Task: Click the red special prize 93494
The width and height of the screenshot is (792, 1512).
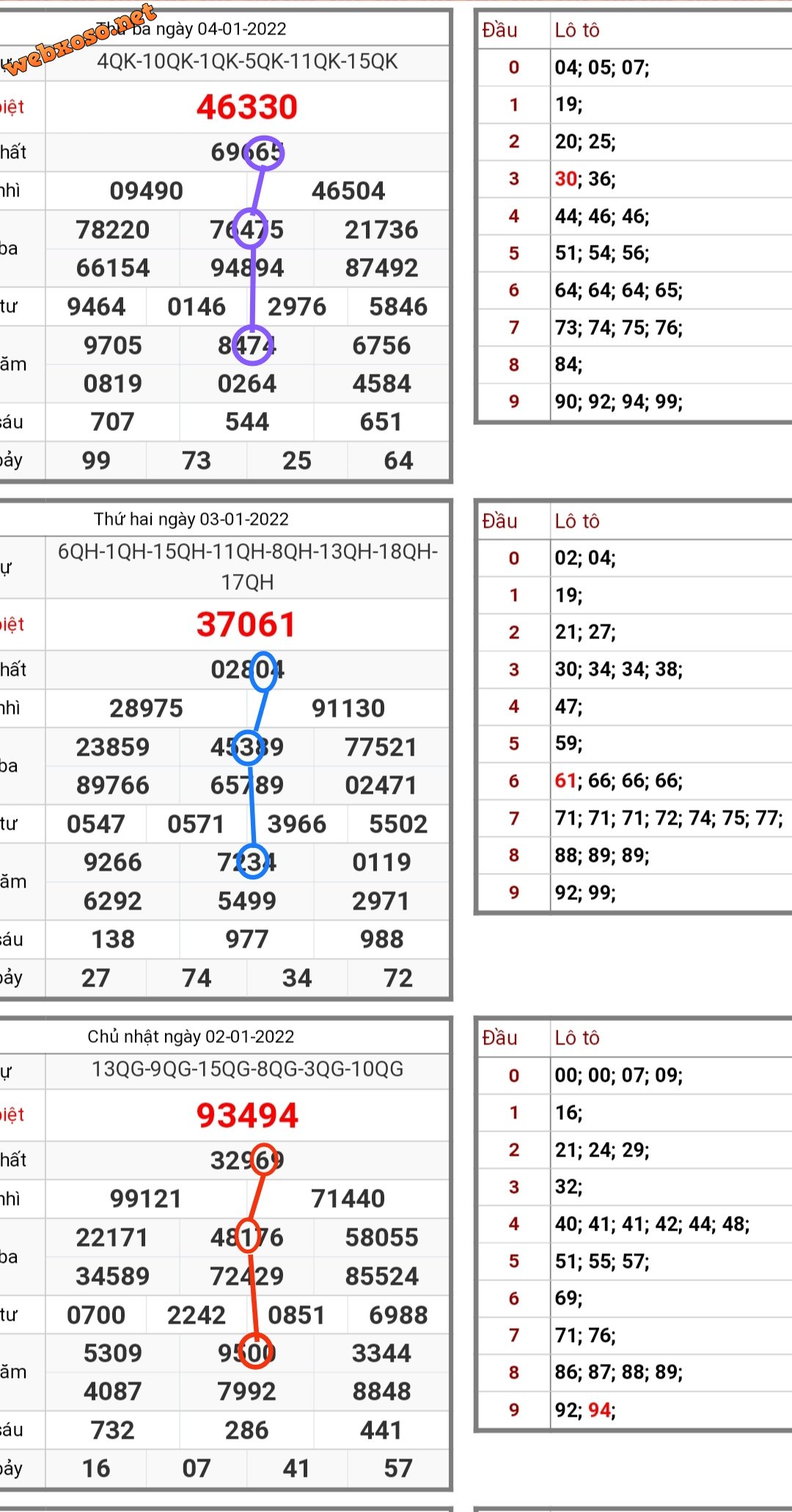Action: coord(247,1115)
